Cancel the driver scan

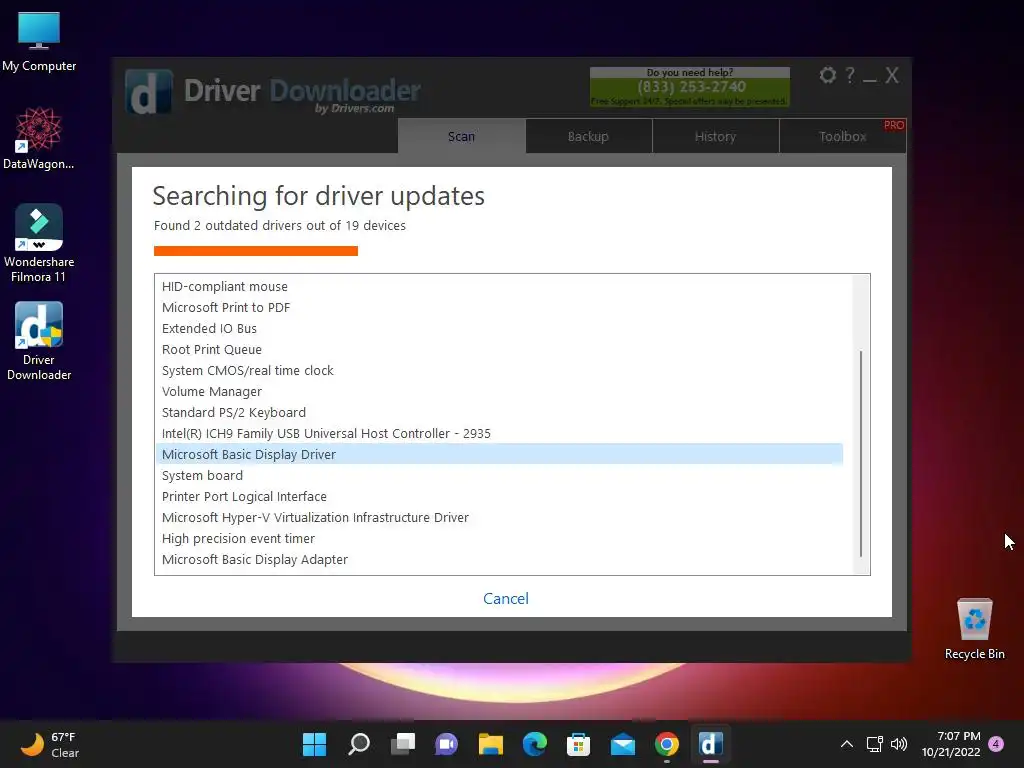(506, 598)
